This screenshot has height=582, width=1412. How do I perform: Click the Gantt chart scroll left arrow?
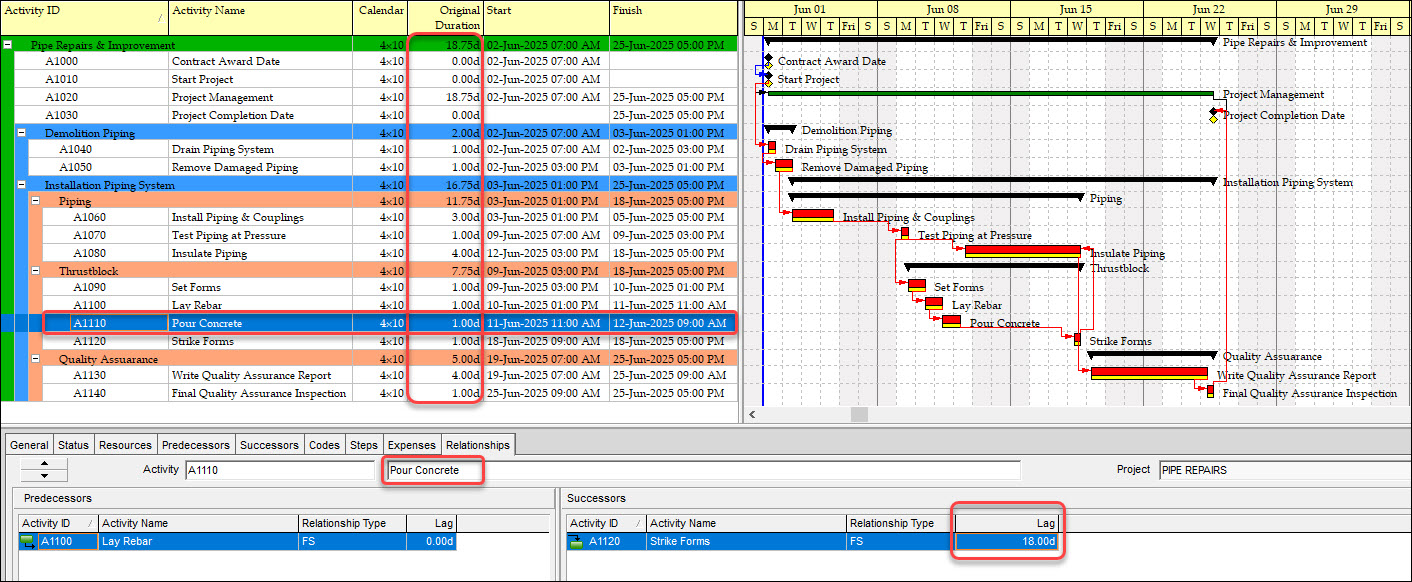[753, 413]
